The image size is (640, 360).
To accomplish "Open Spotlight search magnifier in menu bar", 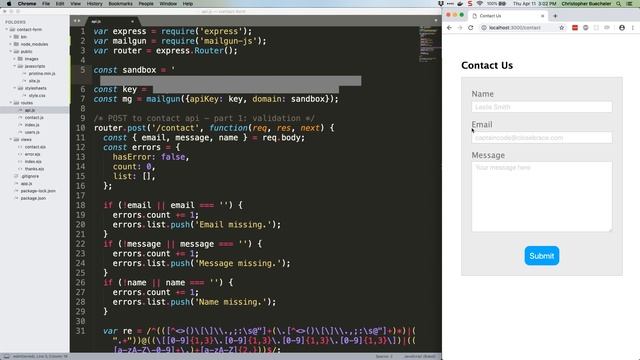I will coord(619,4).
